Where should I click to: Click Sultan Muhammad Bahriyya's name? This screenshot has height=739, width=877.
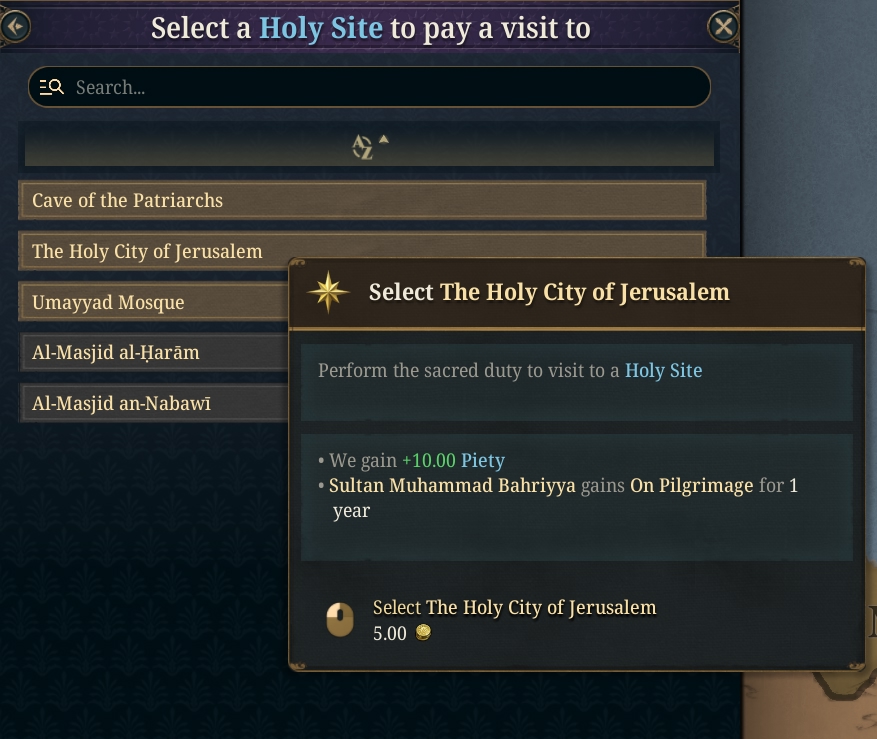coord(452,486)
